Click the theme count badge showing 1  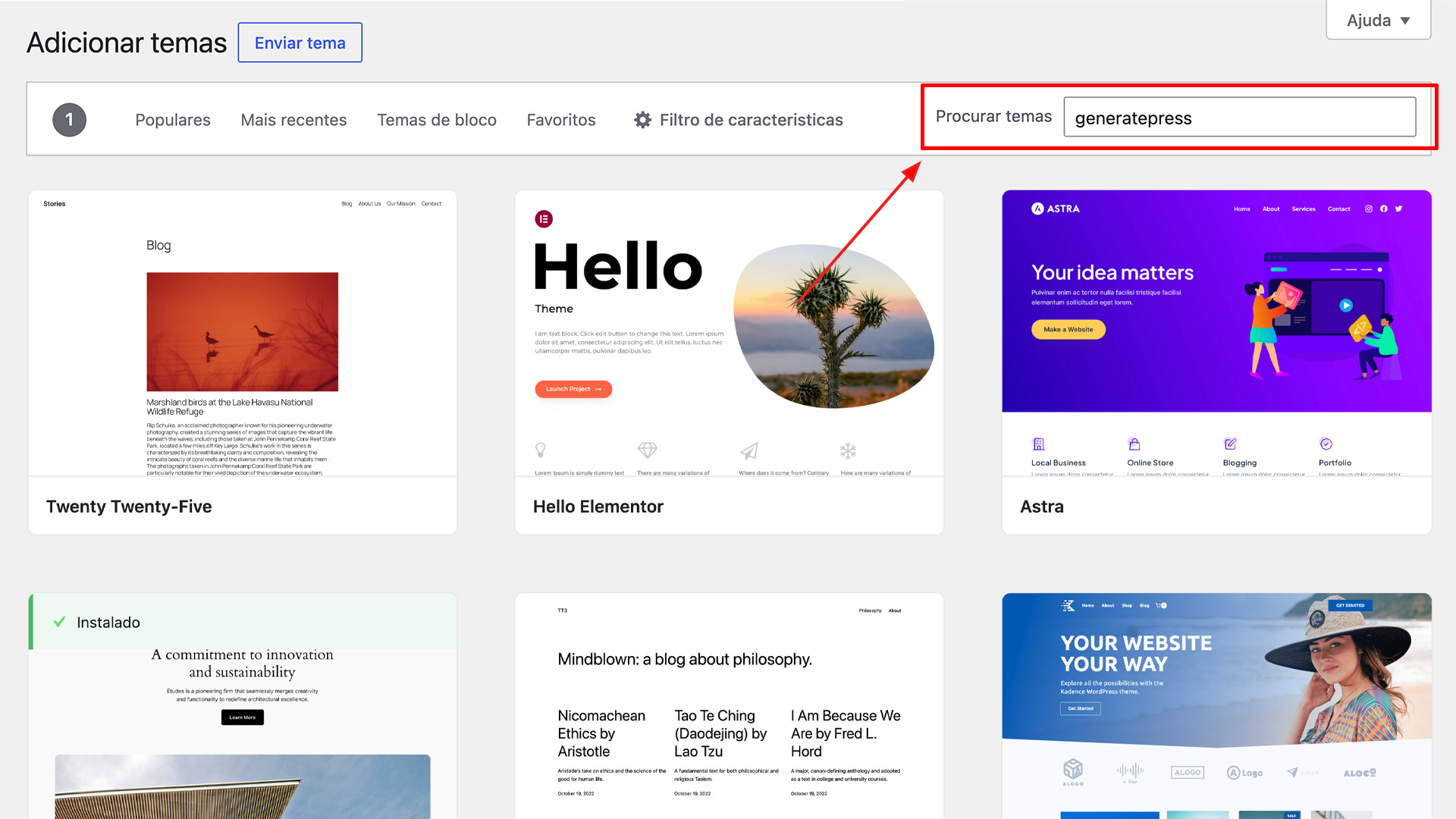click(69, 120)
